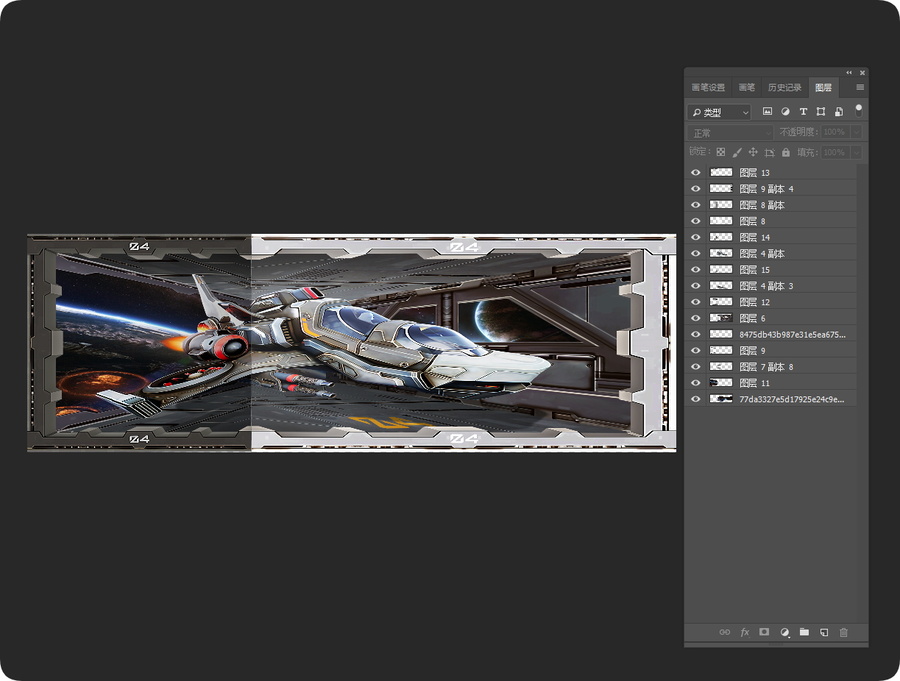Switch to the 画笔 tab
900x681 pixels.
[746, 87]
